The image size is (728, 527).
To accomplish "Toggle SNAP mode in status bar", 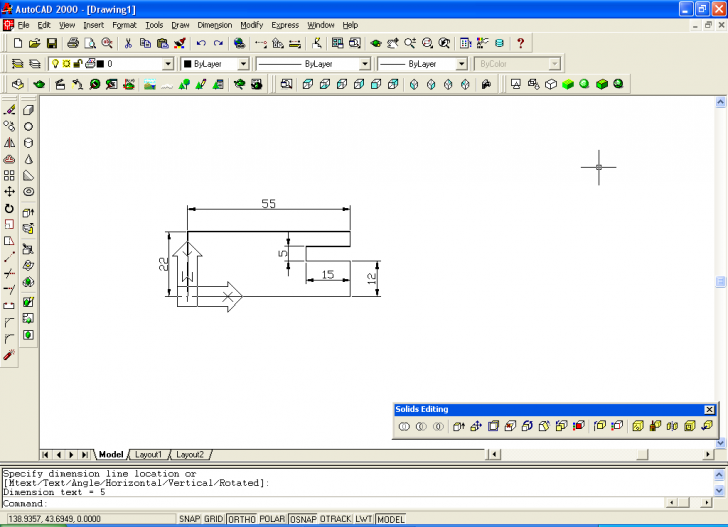I will coord(189,519).
